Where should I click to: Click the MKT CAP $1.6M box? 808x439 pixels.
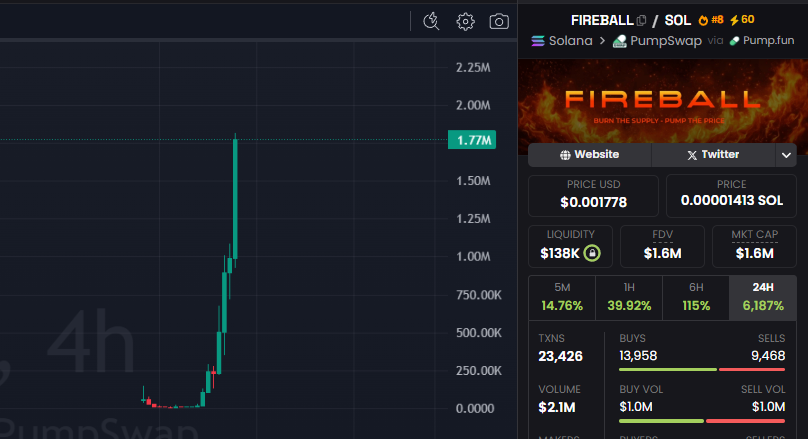point(754,246)
